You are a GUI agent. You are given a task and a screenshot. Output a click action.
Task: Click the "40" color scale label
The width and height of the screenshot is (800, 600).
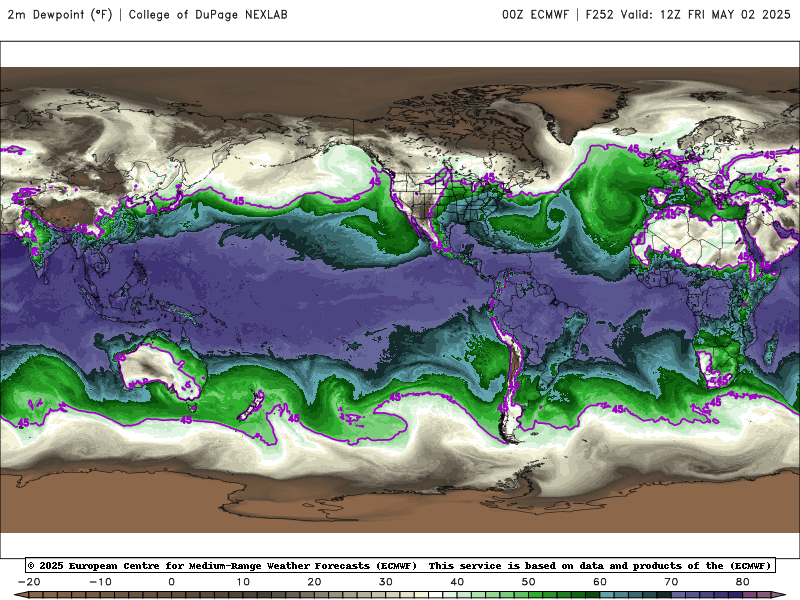[x=457, y=582]
